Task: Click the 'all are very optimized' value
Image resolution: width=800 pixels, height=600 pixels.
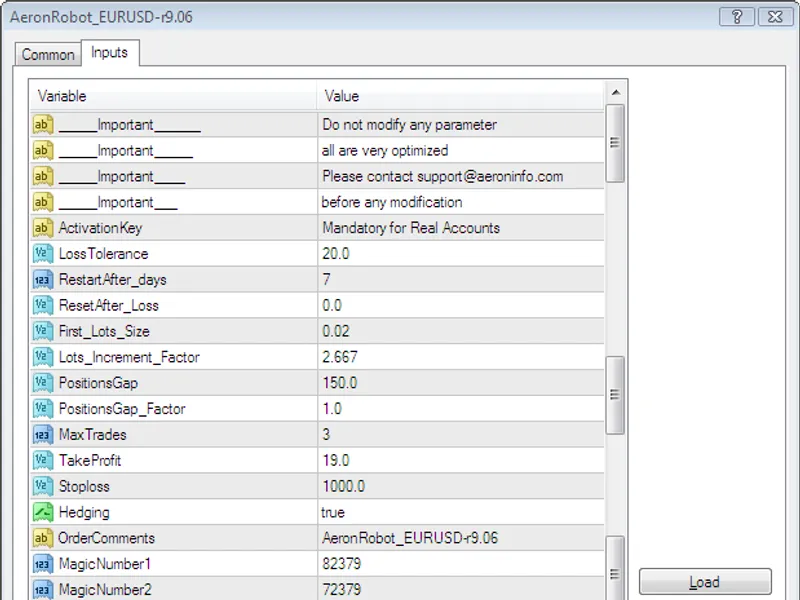Action: pos(385,151)
